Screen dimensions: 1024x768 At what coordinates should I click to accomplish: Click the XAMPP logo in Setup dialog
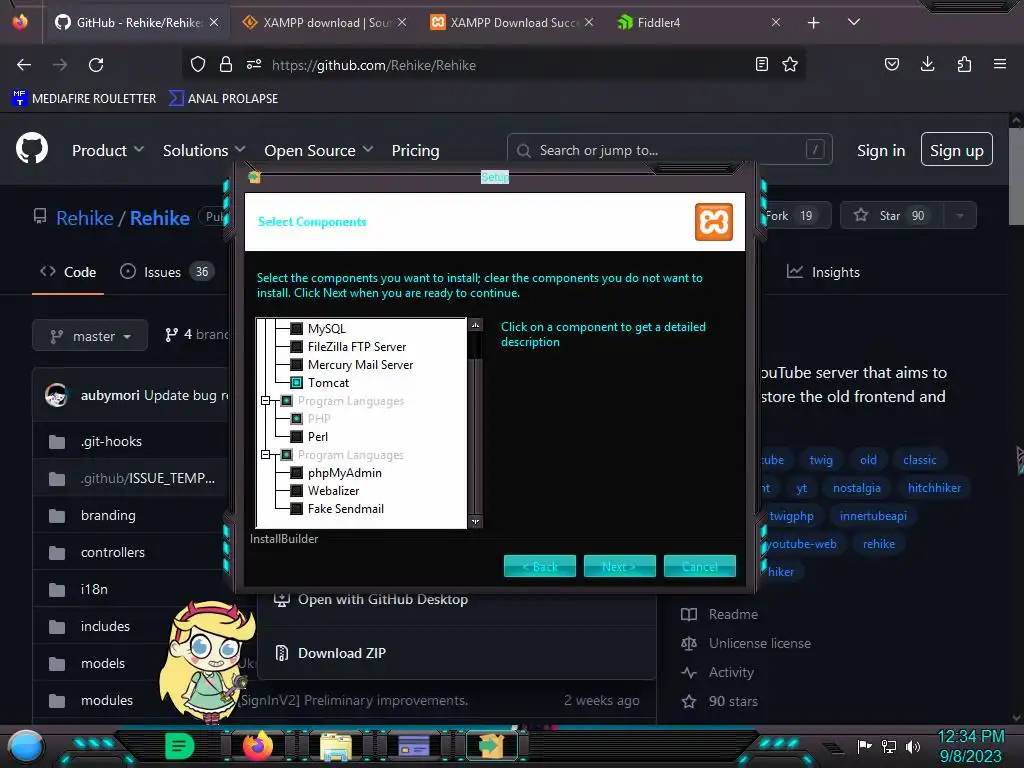pyautogui.click(x=713, y=222)
